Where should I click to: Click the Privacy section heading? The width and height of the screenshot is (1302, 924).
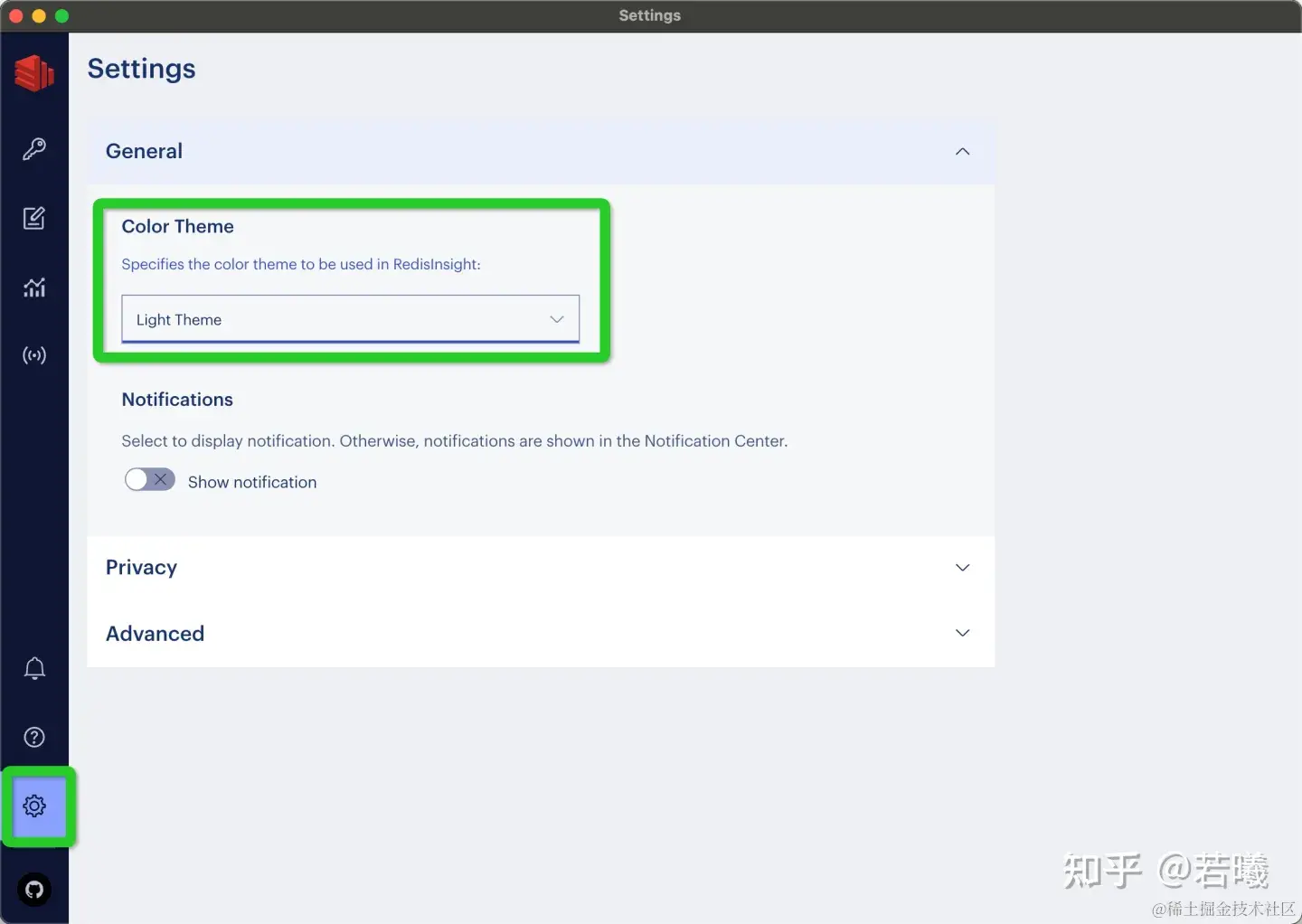[142, 568]
